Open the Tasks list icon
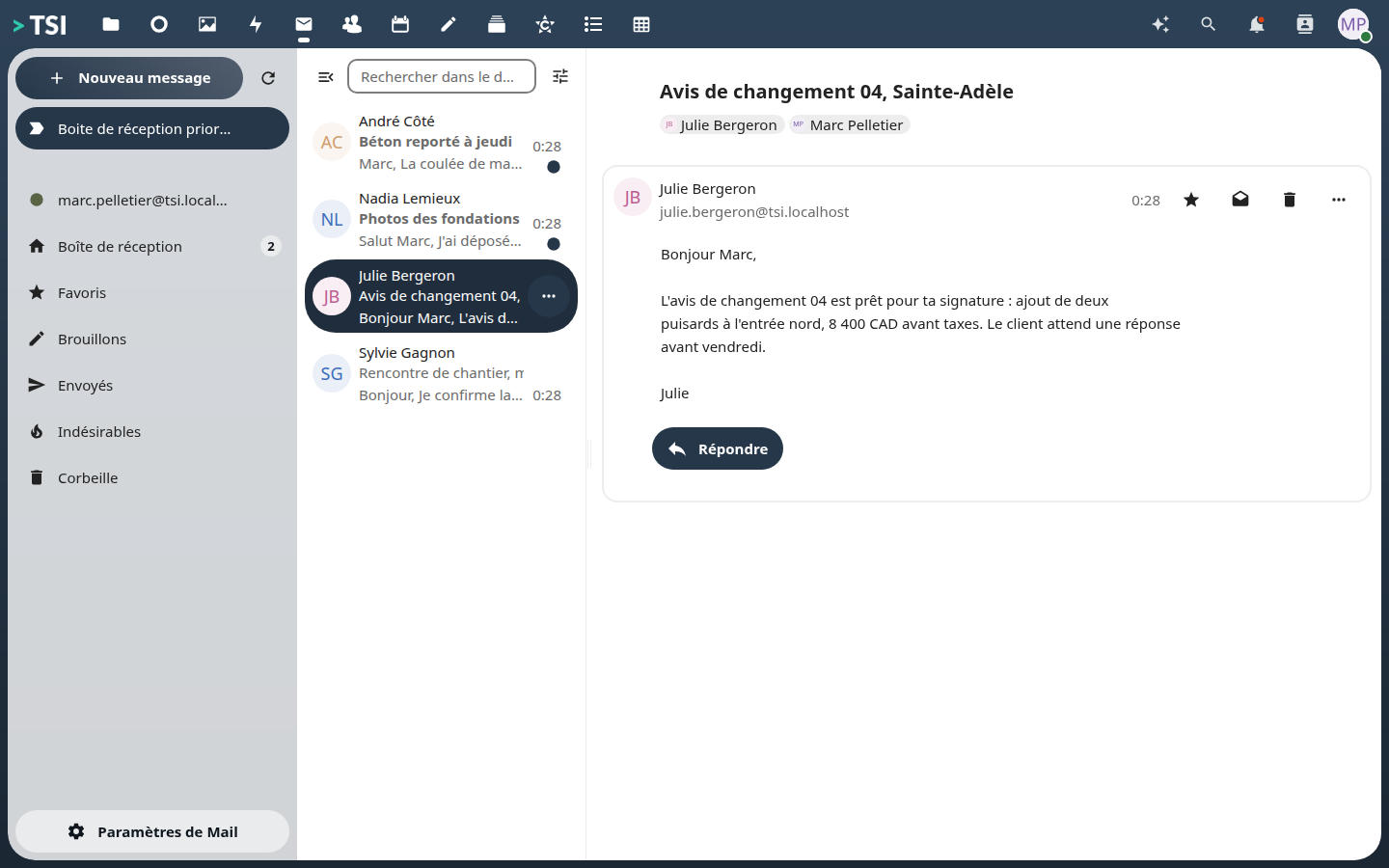The image size is (1389, 868). tap(593, 24)
